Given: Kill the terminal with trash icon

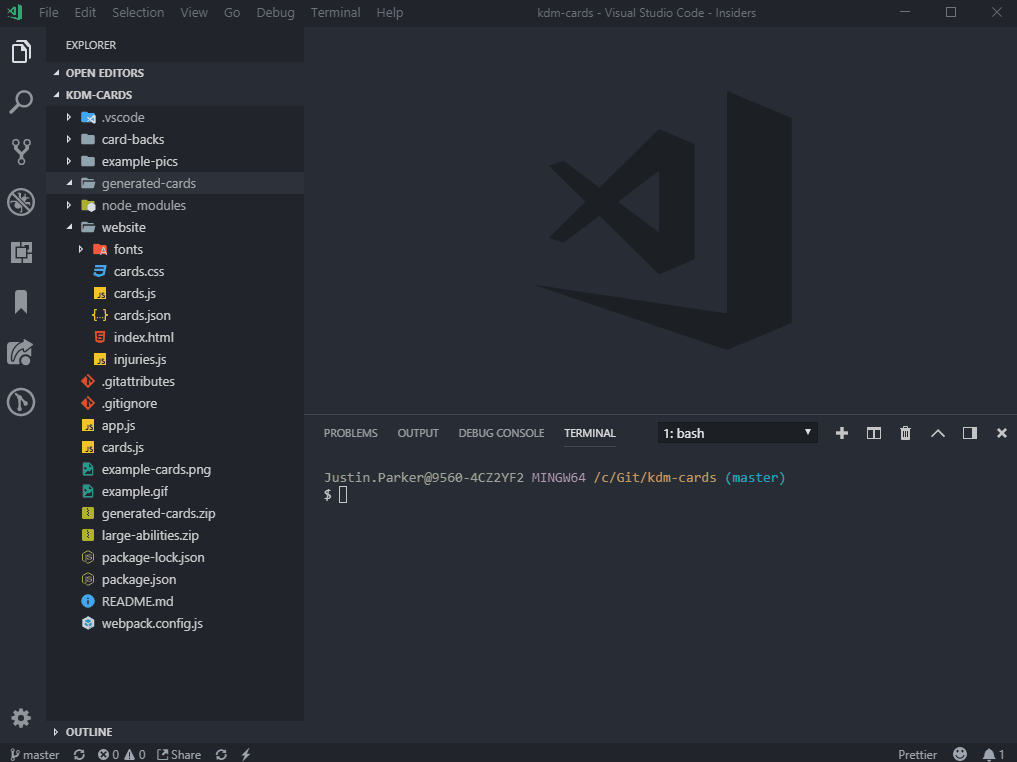Looking at the screenshot, I should coord(905,433).
